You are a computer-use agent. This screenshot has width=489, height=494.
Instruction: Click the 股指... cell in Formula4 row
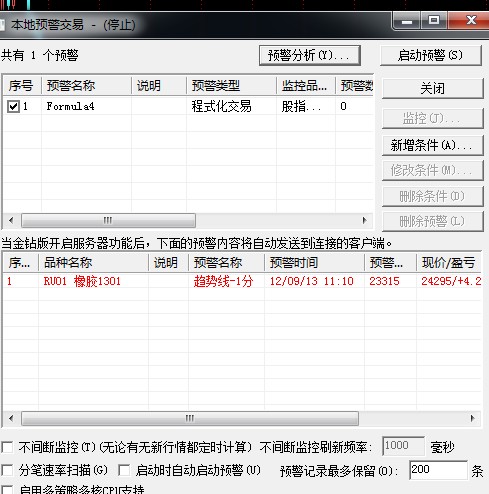pyautogui.click(x=301, y=106)
